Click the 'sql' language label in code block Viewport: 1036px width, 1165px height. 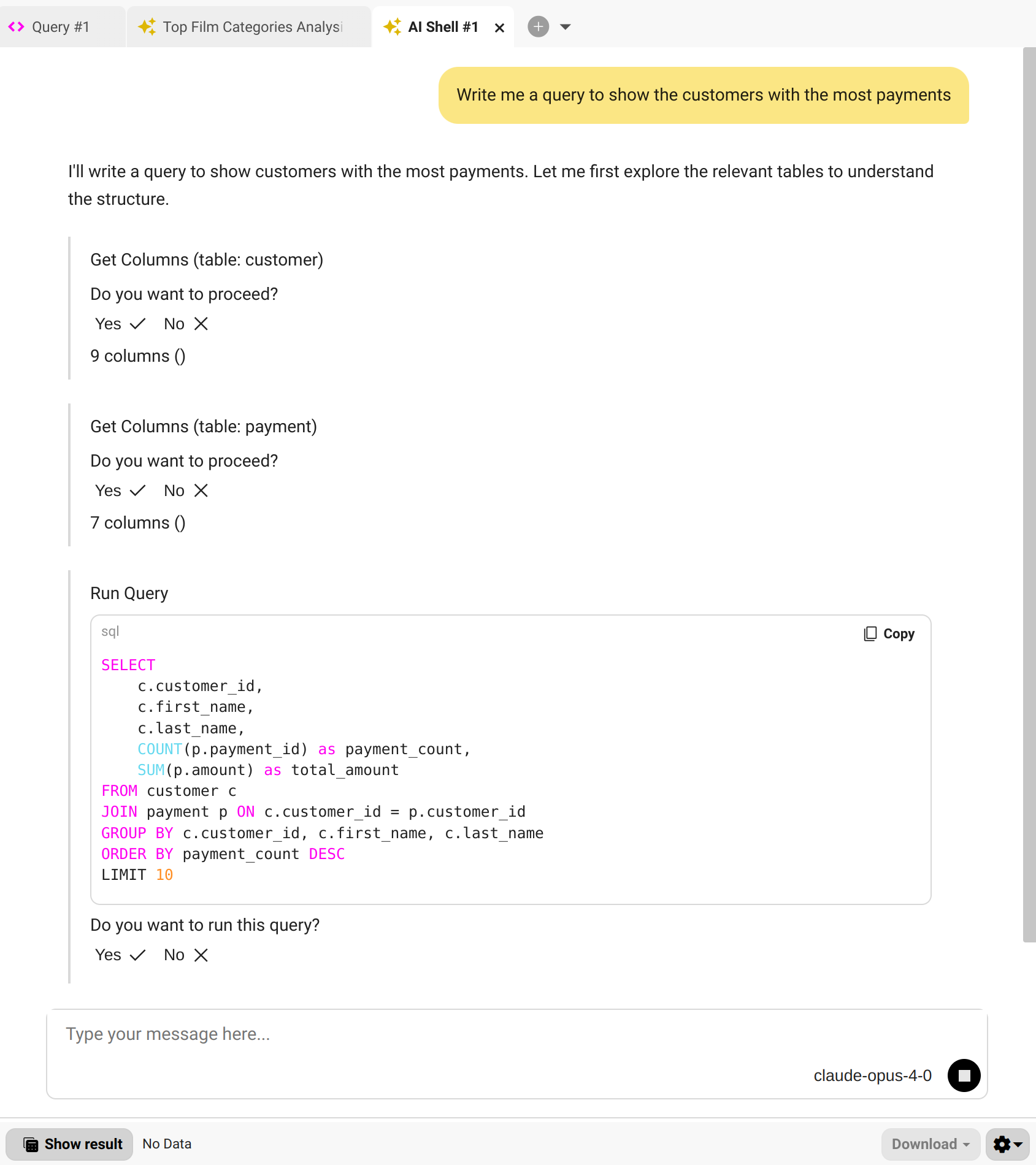click(x=110, y=632)
